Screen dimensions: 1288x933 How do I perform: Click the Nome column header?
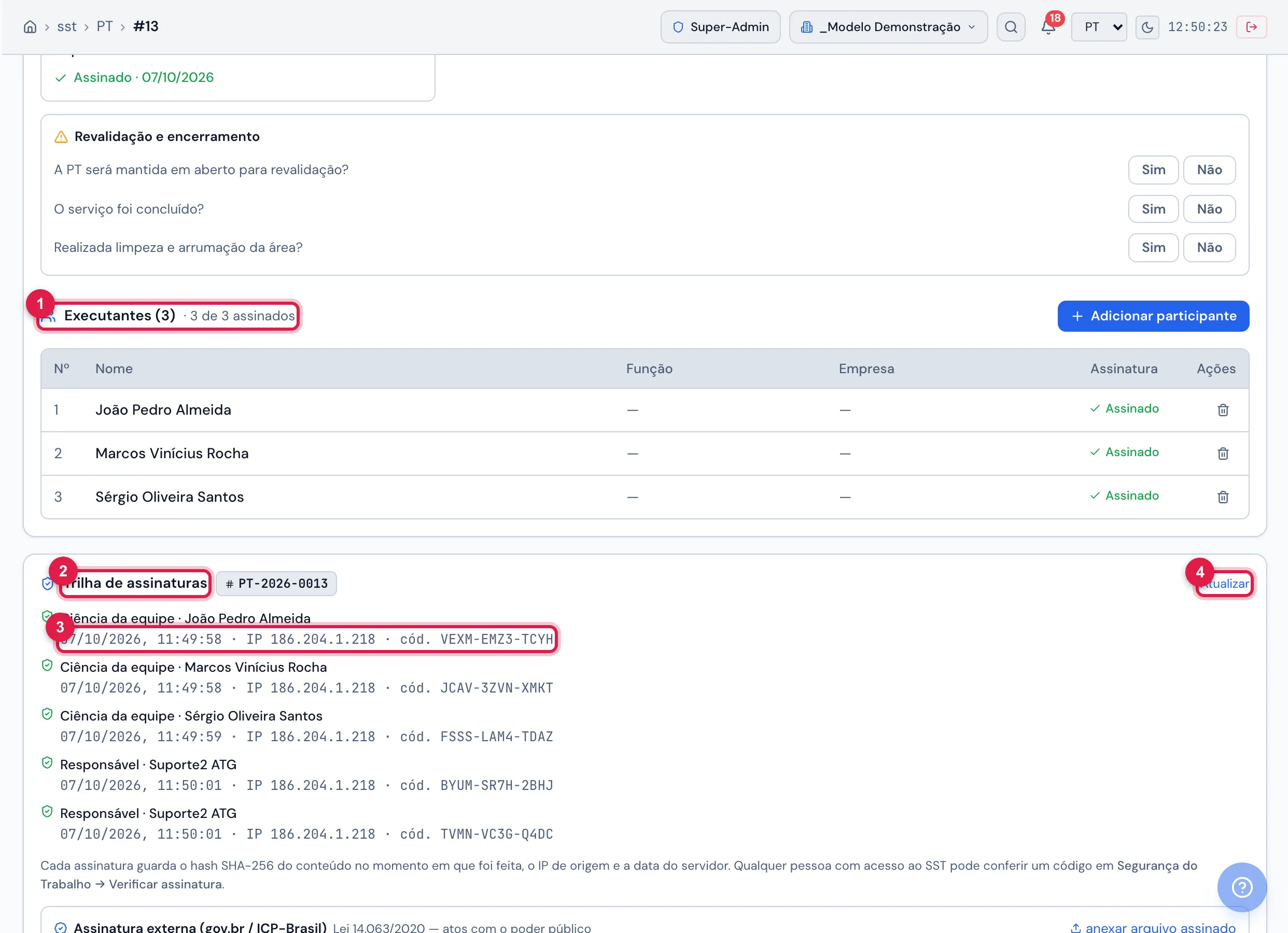[x=114, y=369]
